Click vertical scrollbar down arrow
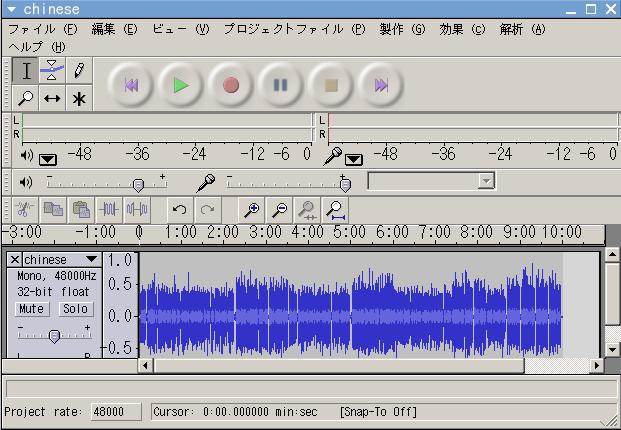The width and height of the screenshot is (621, 430). tap(612, 349)
